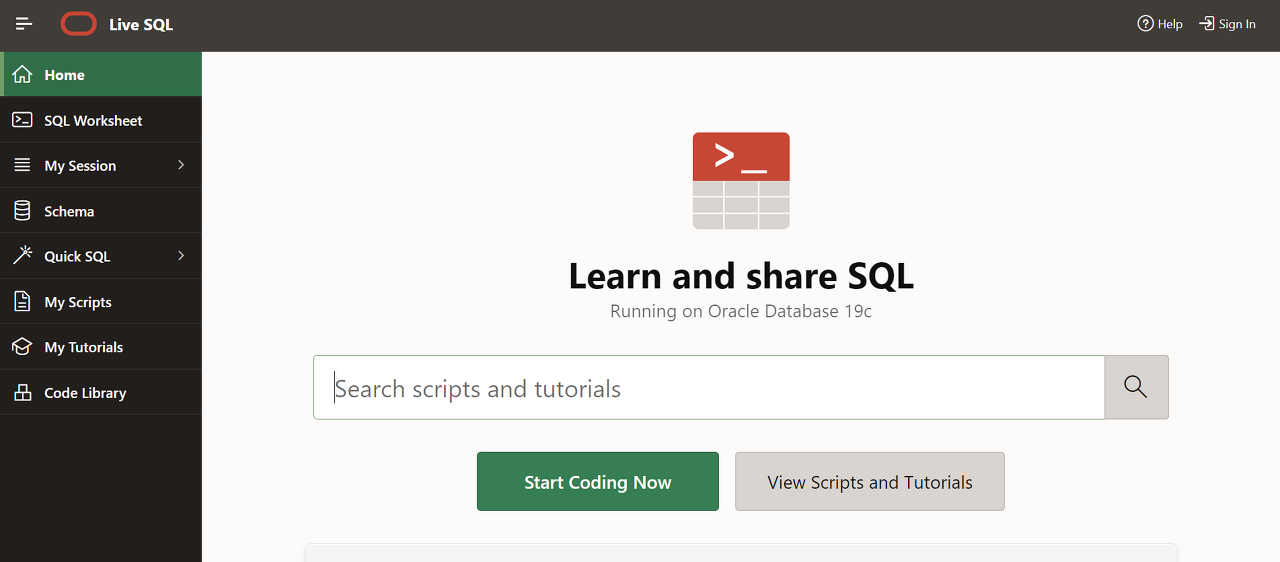1280x562 pixels.
Task: Click the Quick SQL magic wand icon
Action: point(22,256)
